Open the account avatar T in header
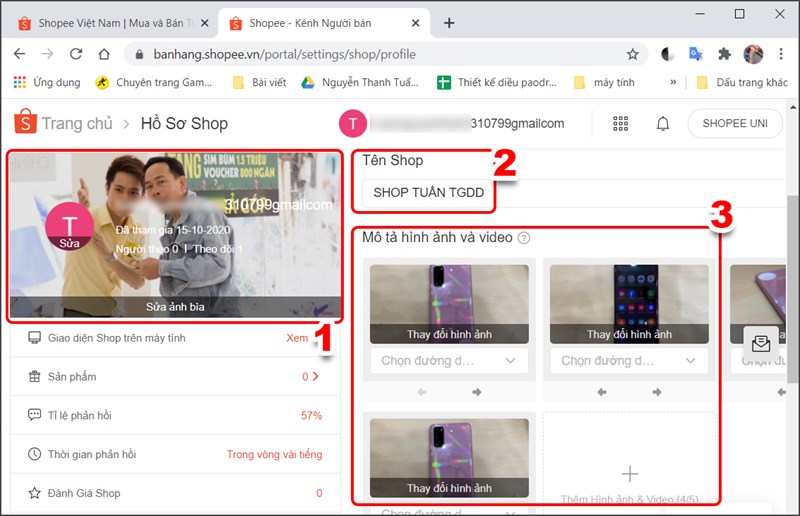The width and height of the screenshot is (800, 516). (x=353, y=124)
